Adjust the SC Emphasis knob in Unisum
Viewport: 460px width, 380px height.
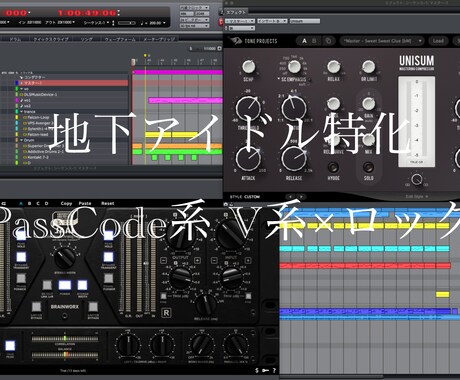pos(294,66)
